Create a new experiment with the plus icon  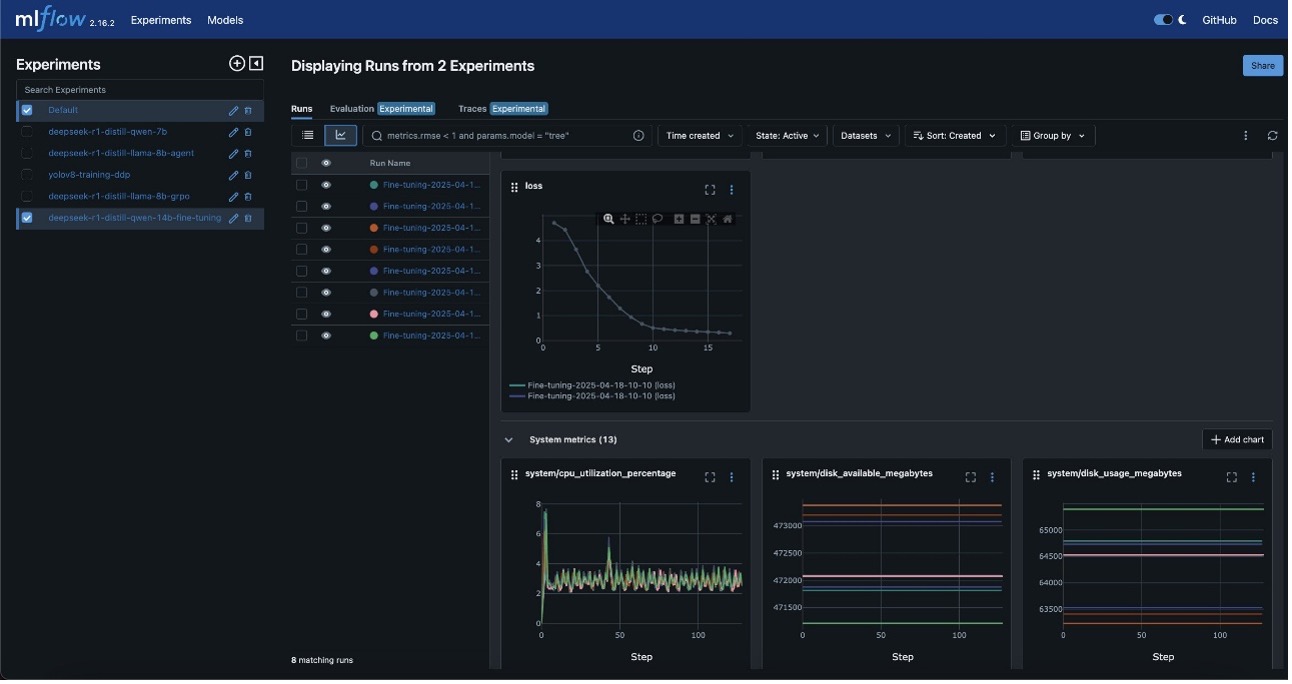tap(237, 64)
